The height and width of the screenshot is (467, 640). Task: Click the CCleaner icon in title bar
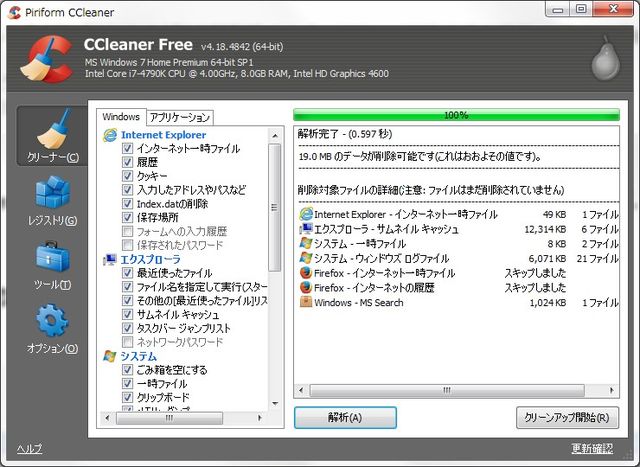14,12
